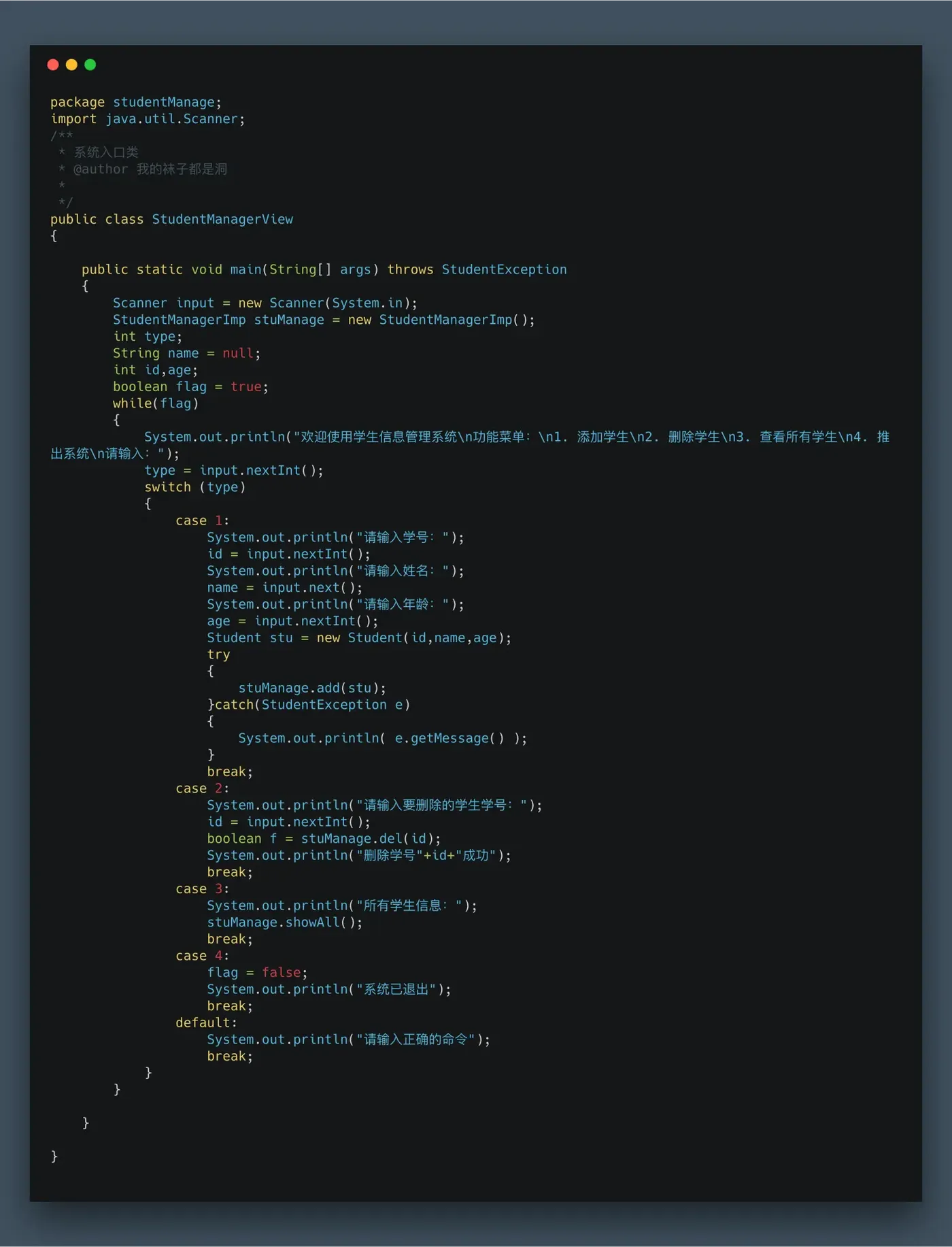Click the println '系统已退出' line

point(329,989)
